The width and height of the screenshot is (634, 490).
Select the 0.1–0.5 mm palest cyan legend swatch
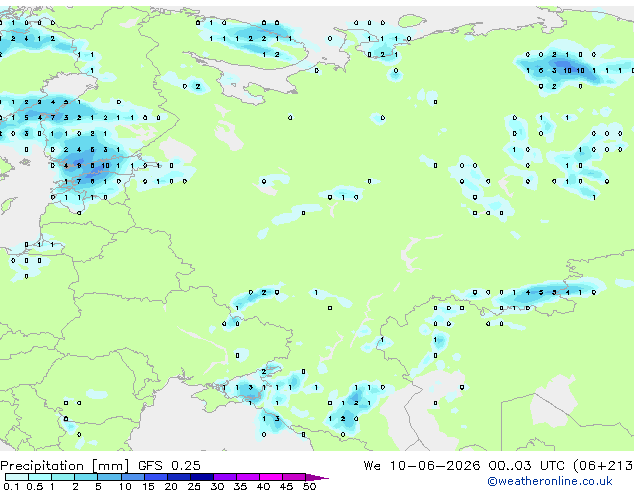[x=17, y=477]
